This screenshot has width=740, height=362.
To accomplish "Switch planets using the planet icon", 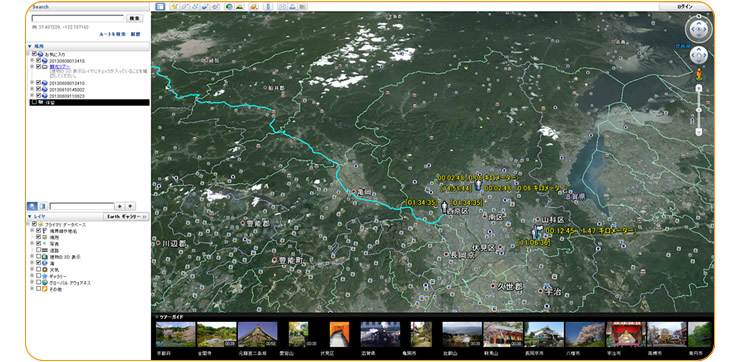I will tap(253, 7).
